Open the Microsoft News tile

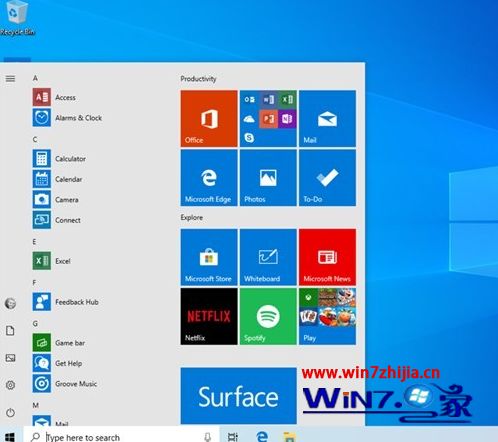(327, 257)
